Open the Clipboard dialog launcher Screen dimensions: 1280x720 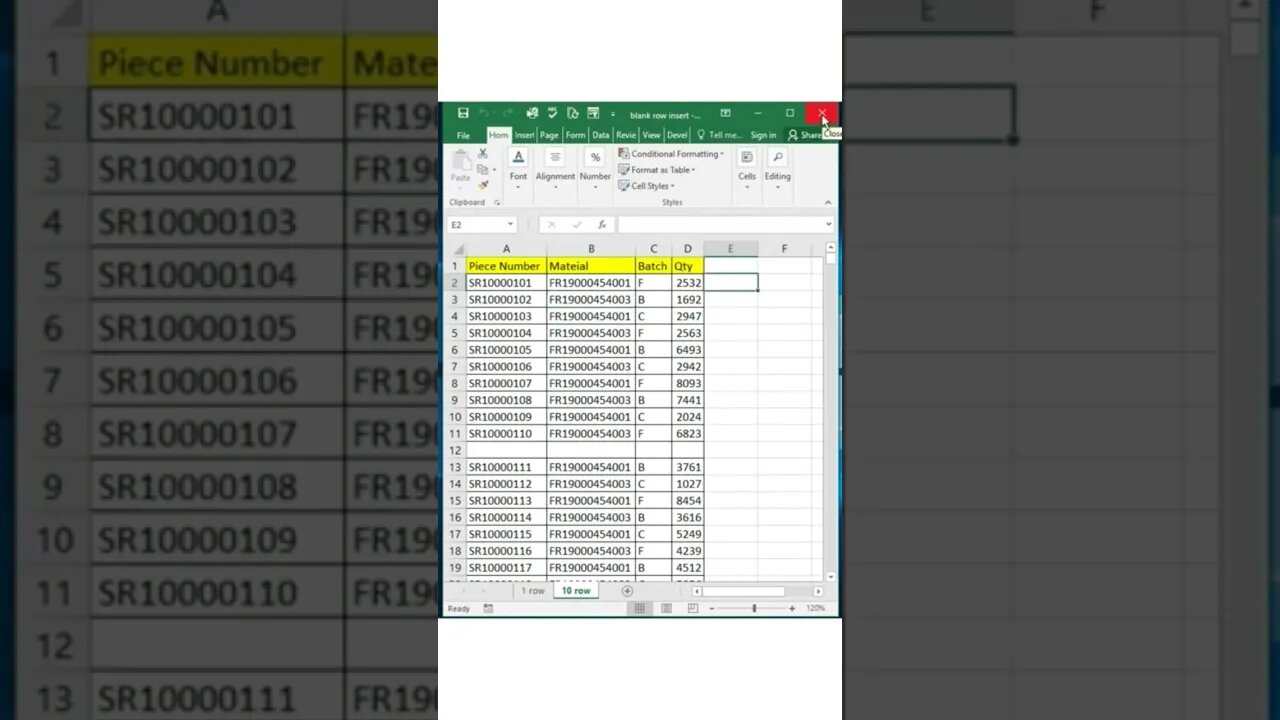(x=497, y=202)
